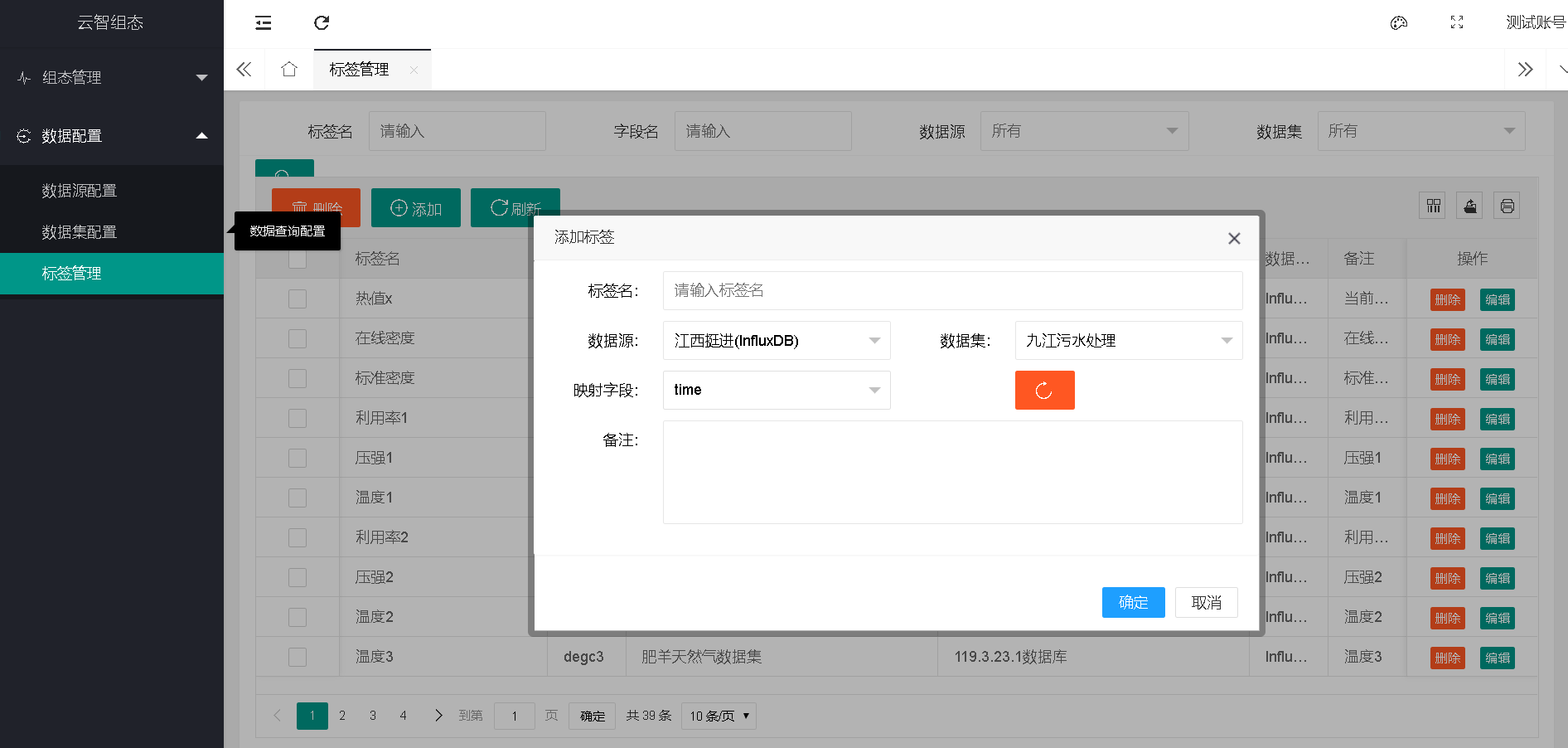Expand the 组态管理 sidebar menu
This screenshot has width=1568, height=748.
pos(112,78)
